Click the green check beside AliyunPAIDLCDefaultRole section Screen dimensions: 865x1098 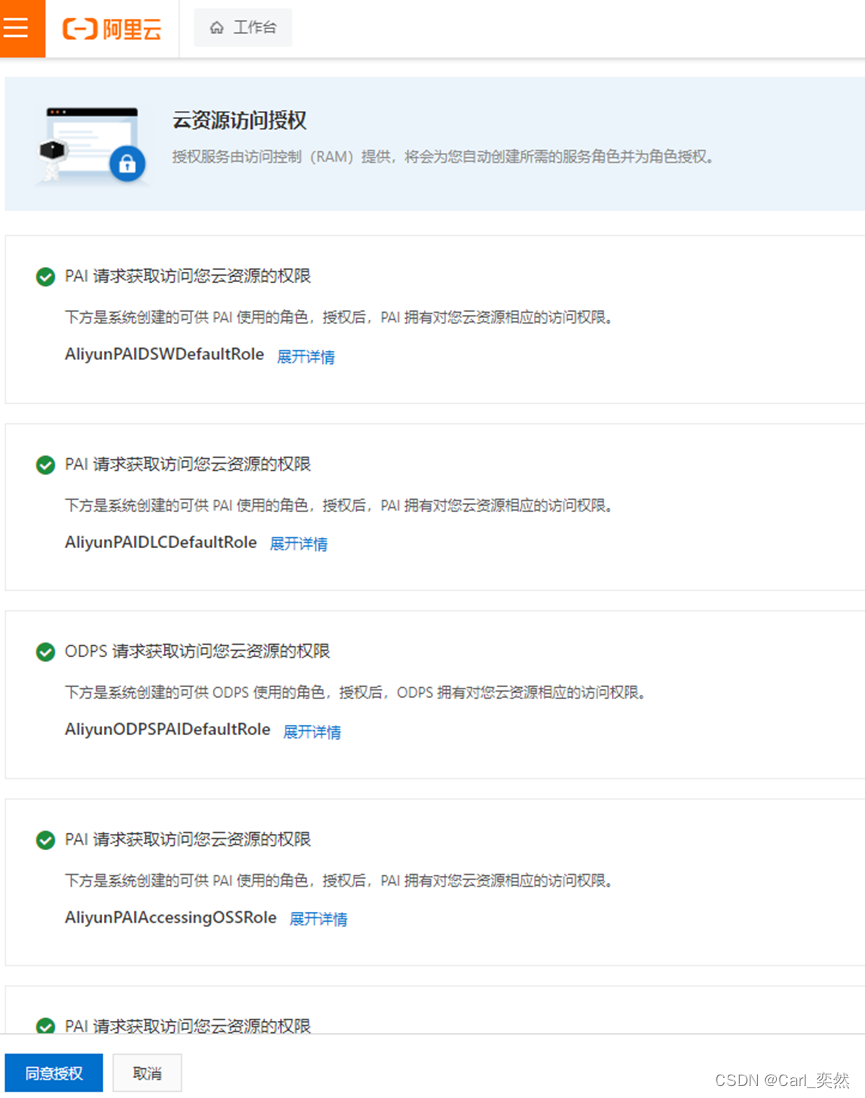[46, 465]
